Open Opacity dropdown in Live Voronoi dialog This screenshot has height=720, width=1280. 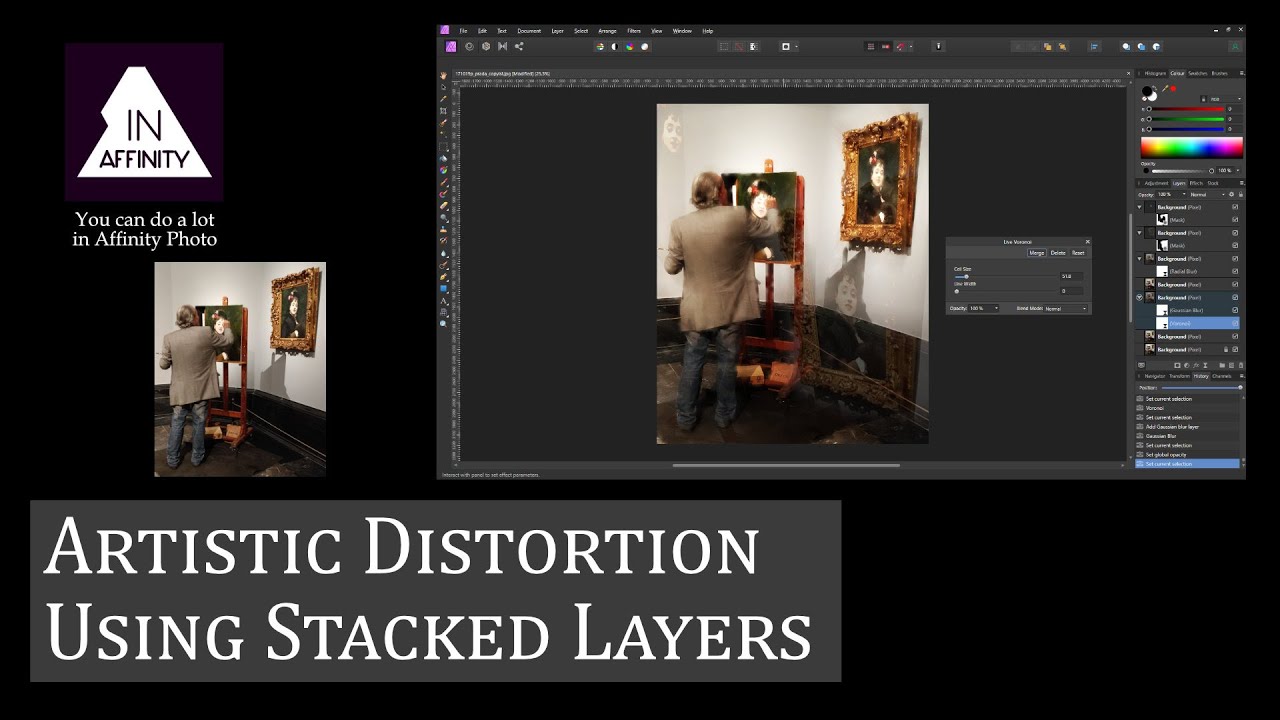tap(984, 308)
